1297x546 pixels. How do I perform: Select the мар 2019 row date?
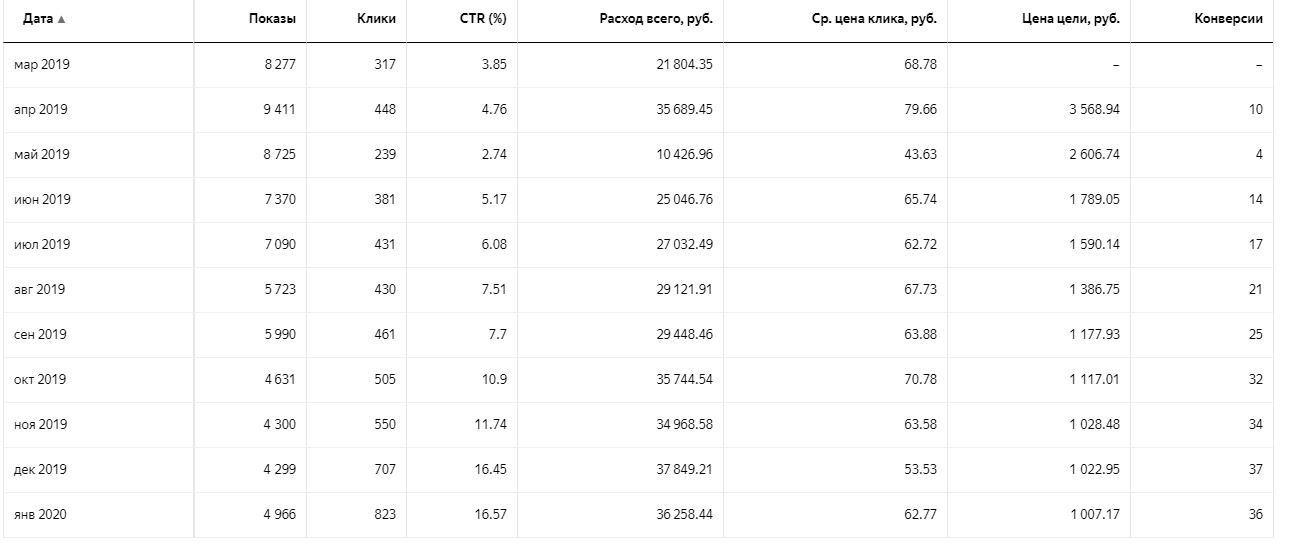click(42, 64)
